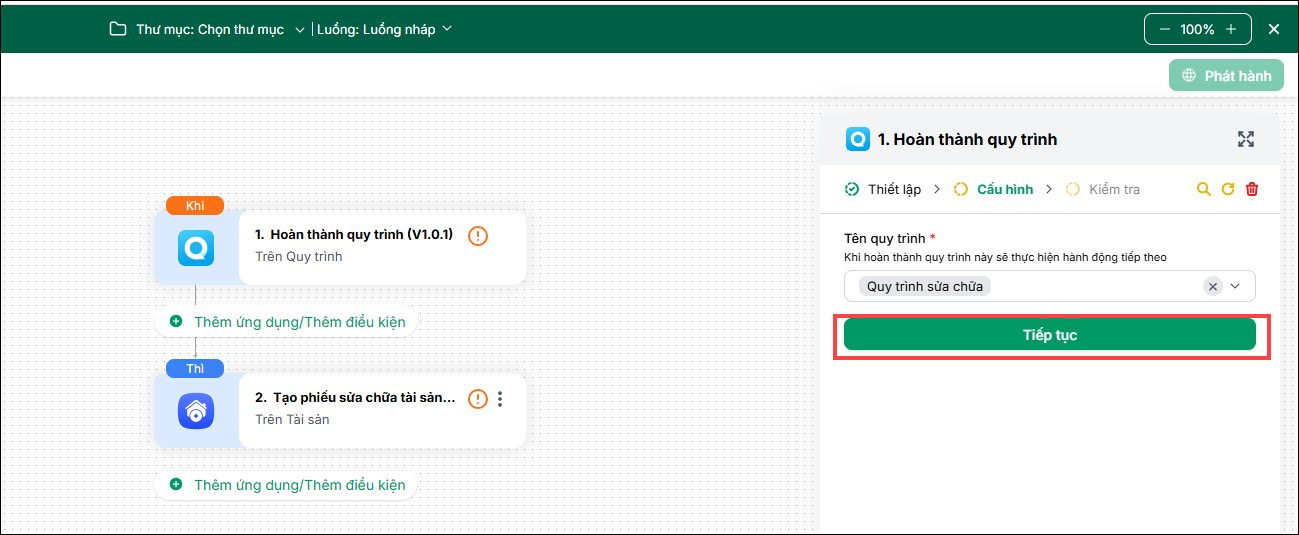
Task: Click the red trash delete icon
Action: (x=1252, y=189)
